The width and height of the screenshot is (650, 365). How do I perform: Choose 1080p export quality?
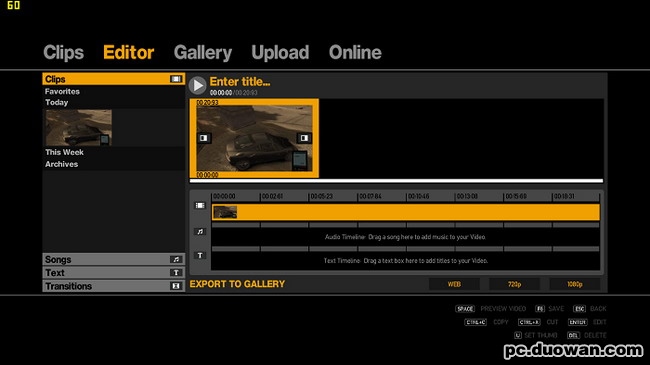click(575, 284)
